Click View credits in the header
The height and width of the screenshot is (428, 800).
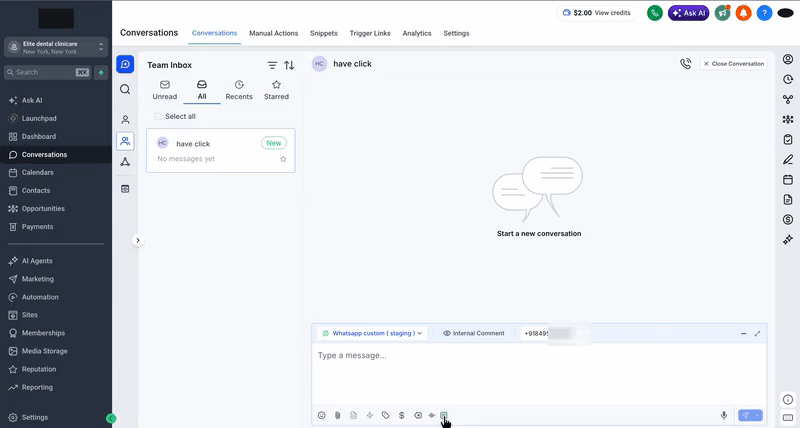pyautogui.click(x=613, y=13)
